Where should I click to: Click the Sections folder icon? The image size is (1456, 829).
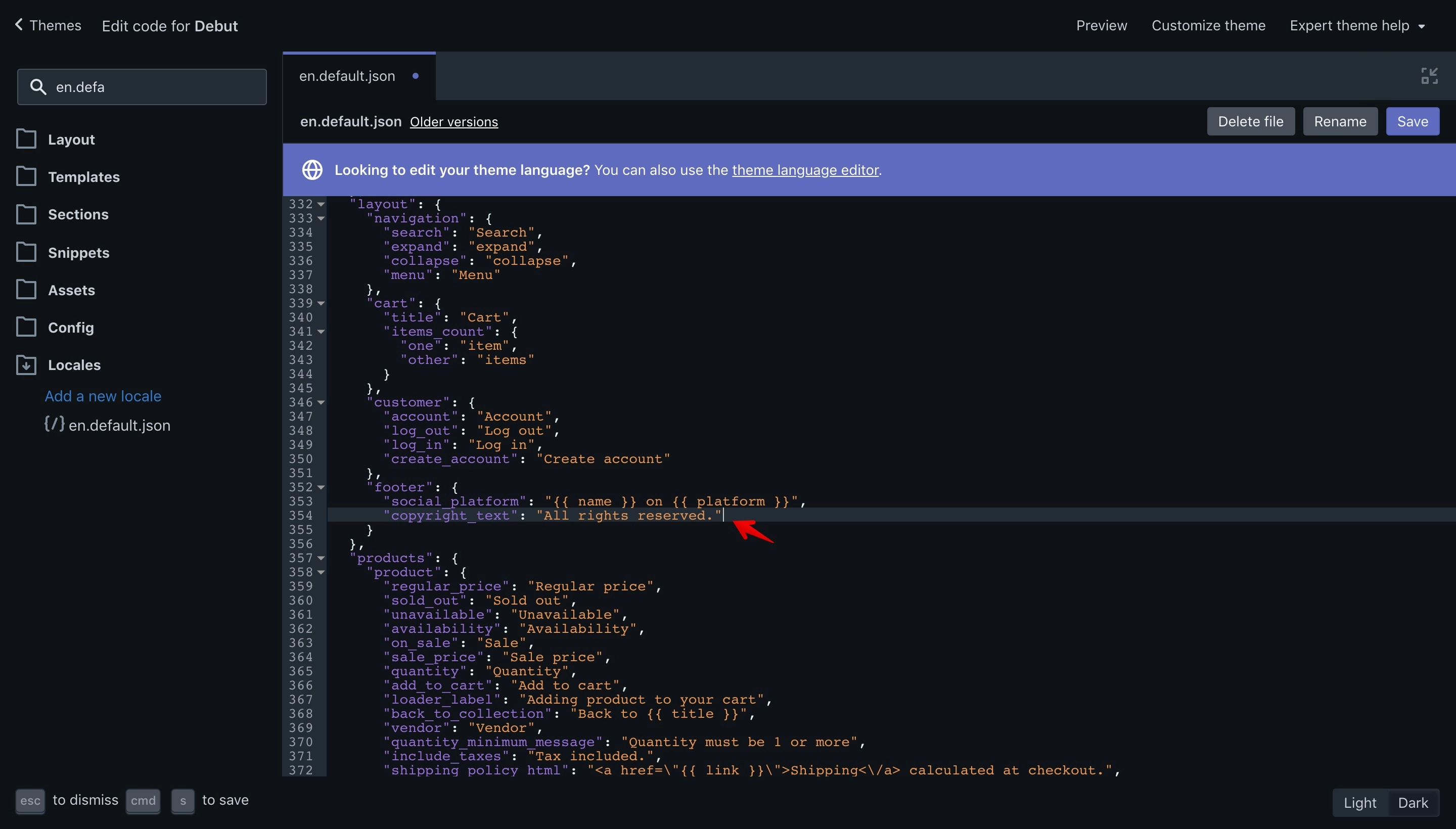point(26,214)
